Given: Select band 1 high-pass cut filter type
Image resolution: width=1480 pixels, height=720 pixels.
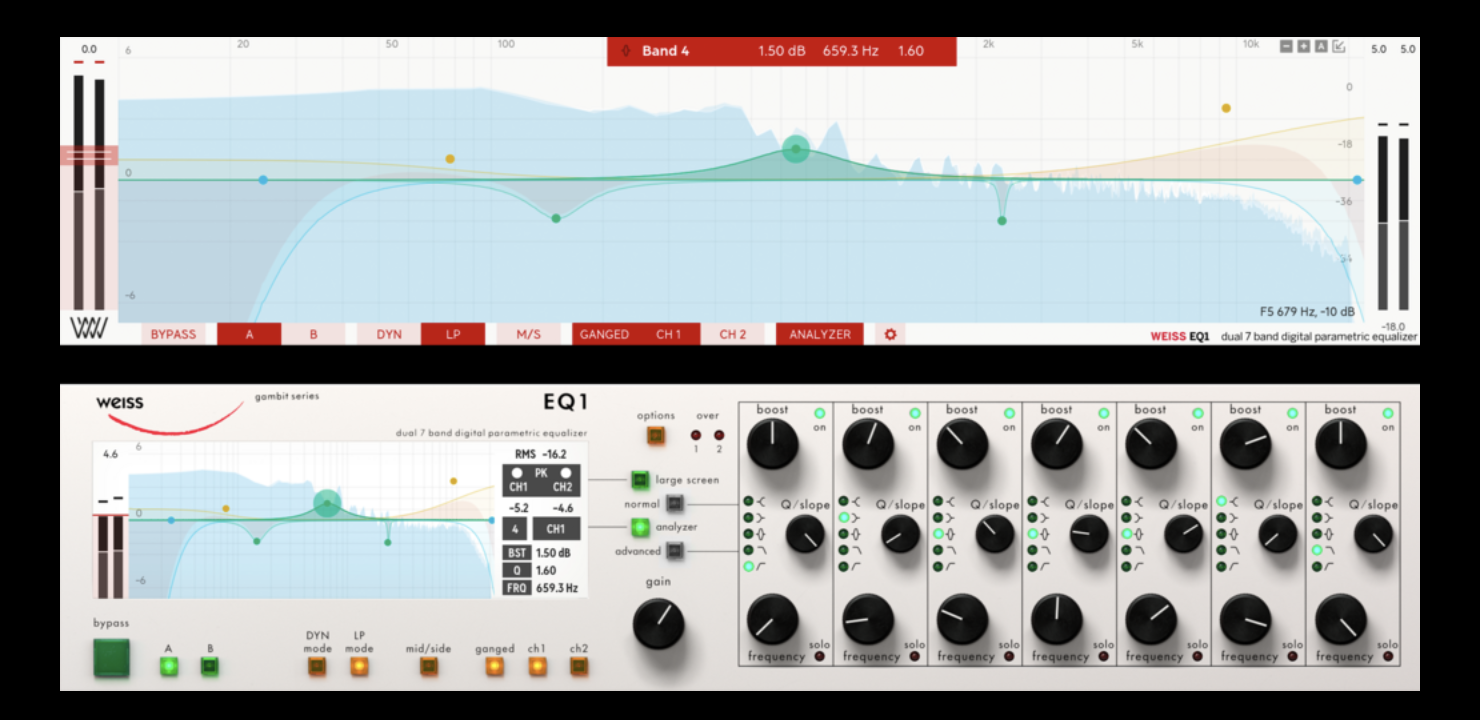Looking at the screenshot, I should (x=747, y=567).
